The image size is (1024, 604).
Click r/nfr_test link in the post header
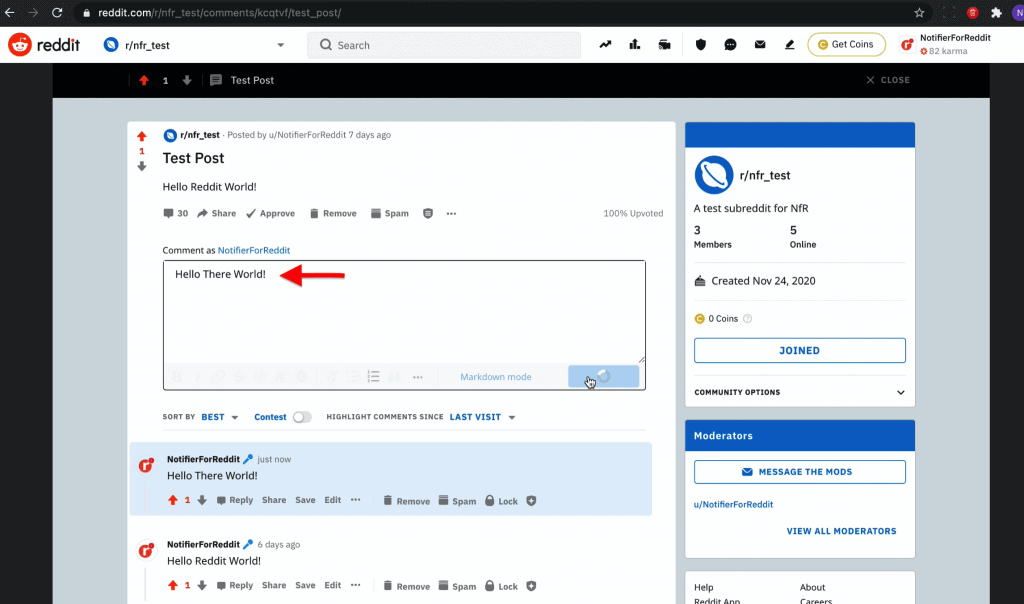pyautogui.click(x=200, y=135)
